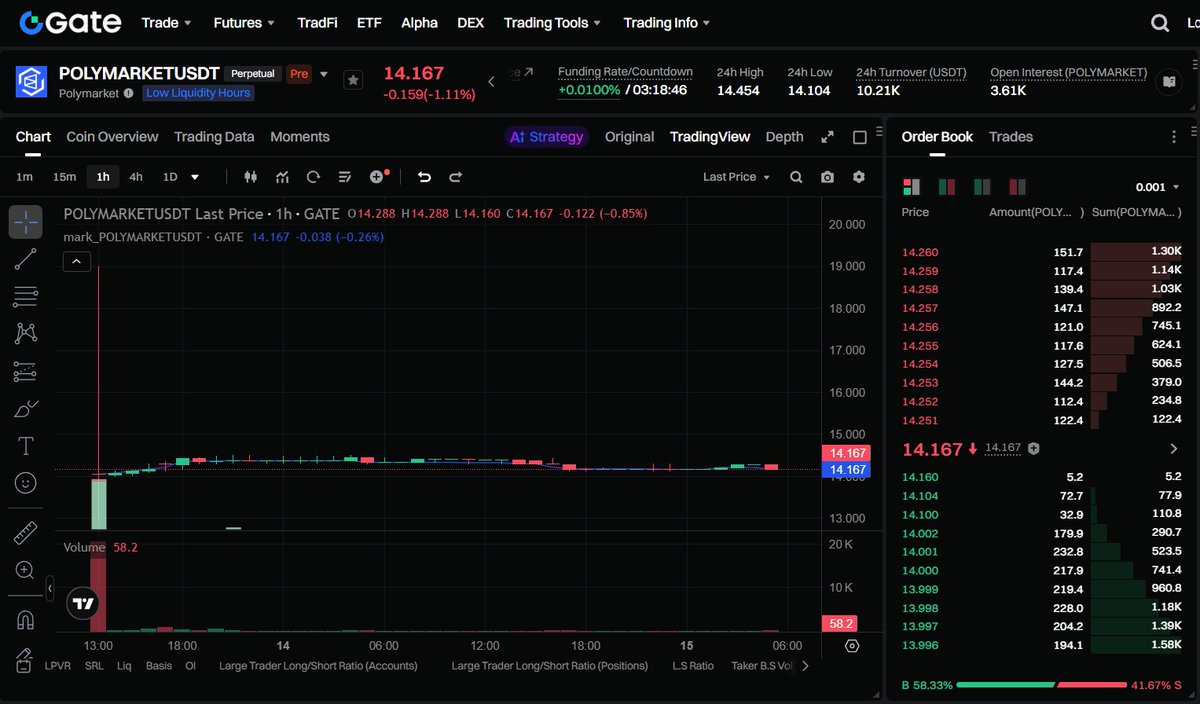Image resolution: width=1200 pixels, height=704 pixels.
Task: Open chart settings gear
Action: 859,177
